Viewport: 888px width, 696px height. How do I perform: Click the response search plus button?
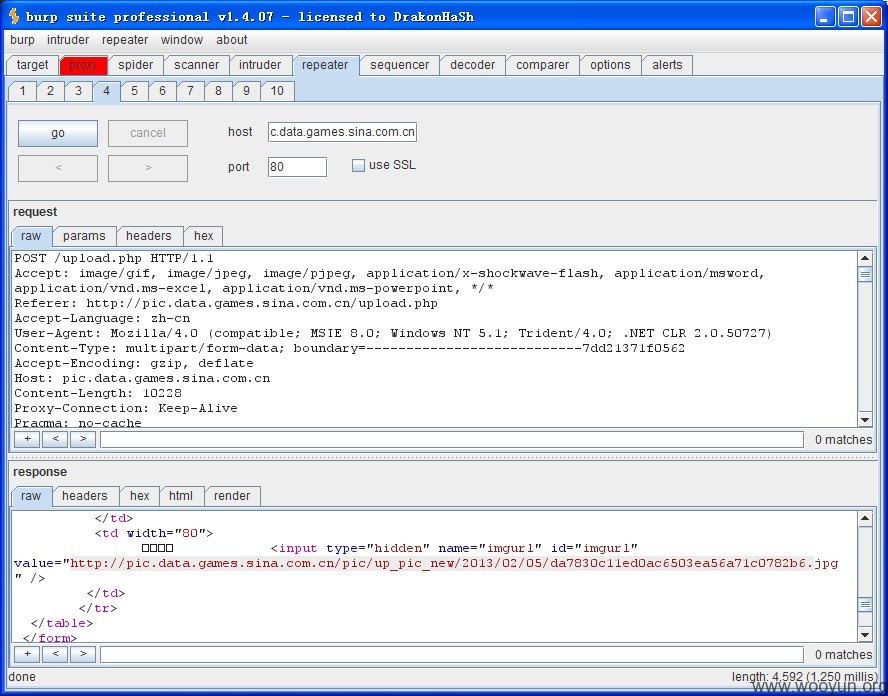tap(27, 654)
